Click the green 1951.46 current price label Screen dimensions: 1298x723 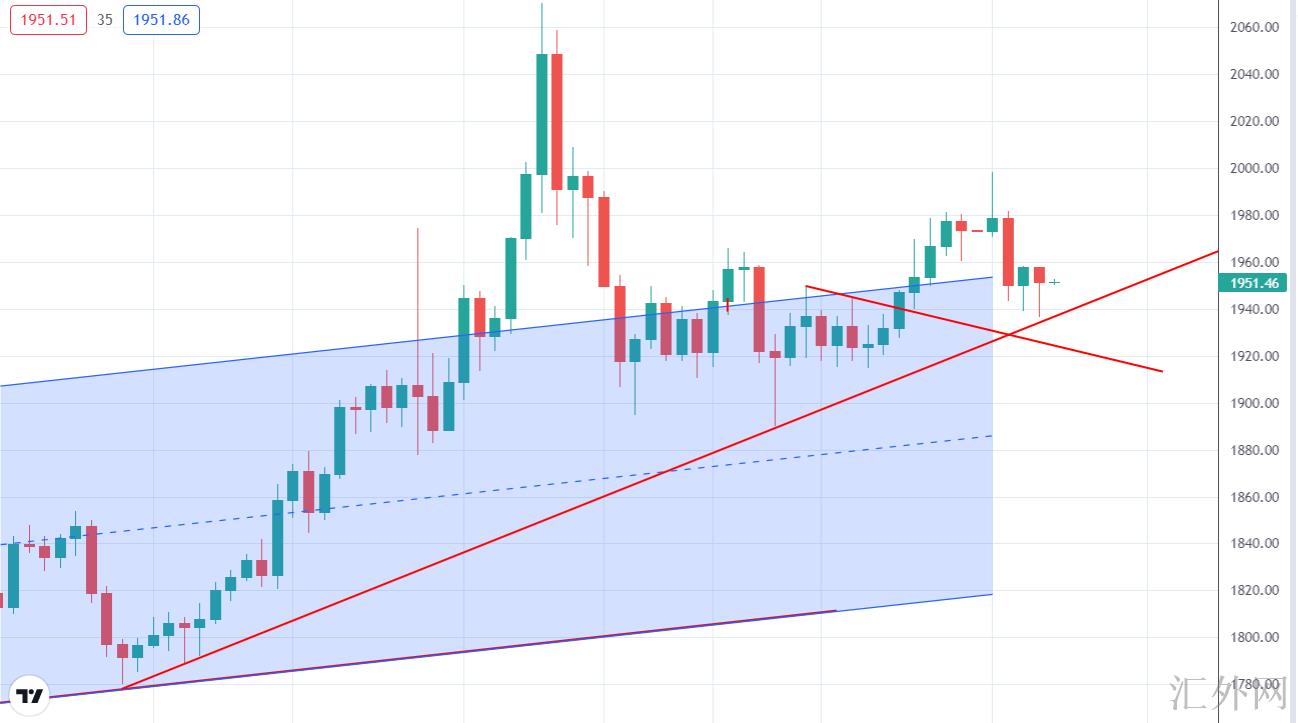(x=1254, y=283)
